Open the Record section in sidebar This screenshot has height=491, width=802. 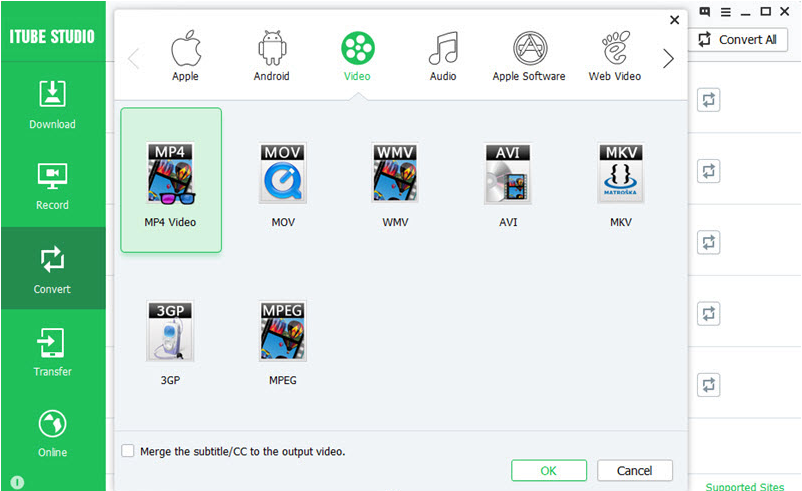(52, 186)
